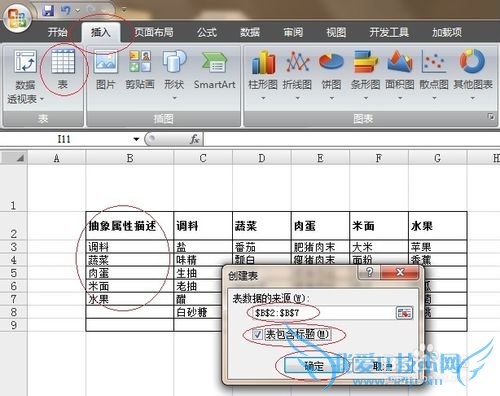Expand the Line chart dropdown arrow

point(297,98)
